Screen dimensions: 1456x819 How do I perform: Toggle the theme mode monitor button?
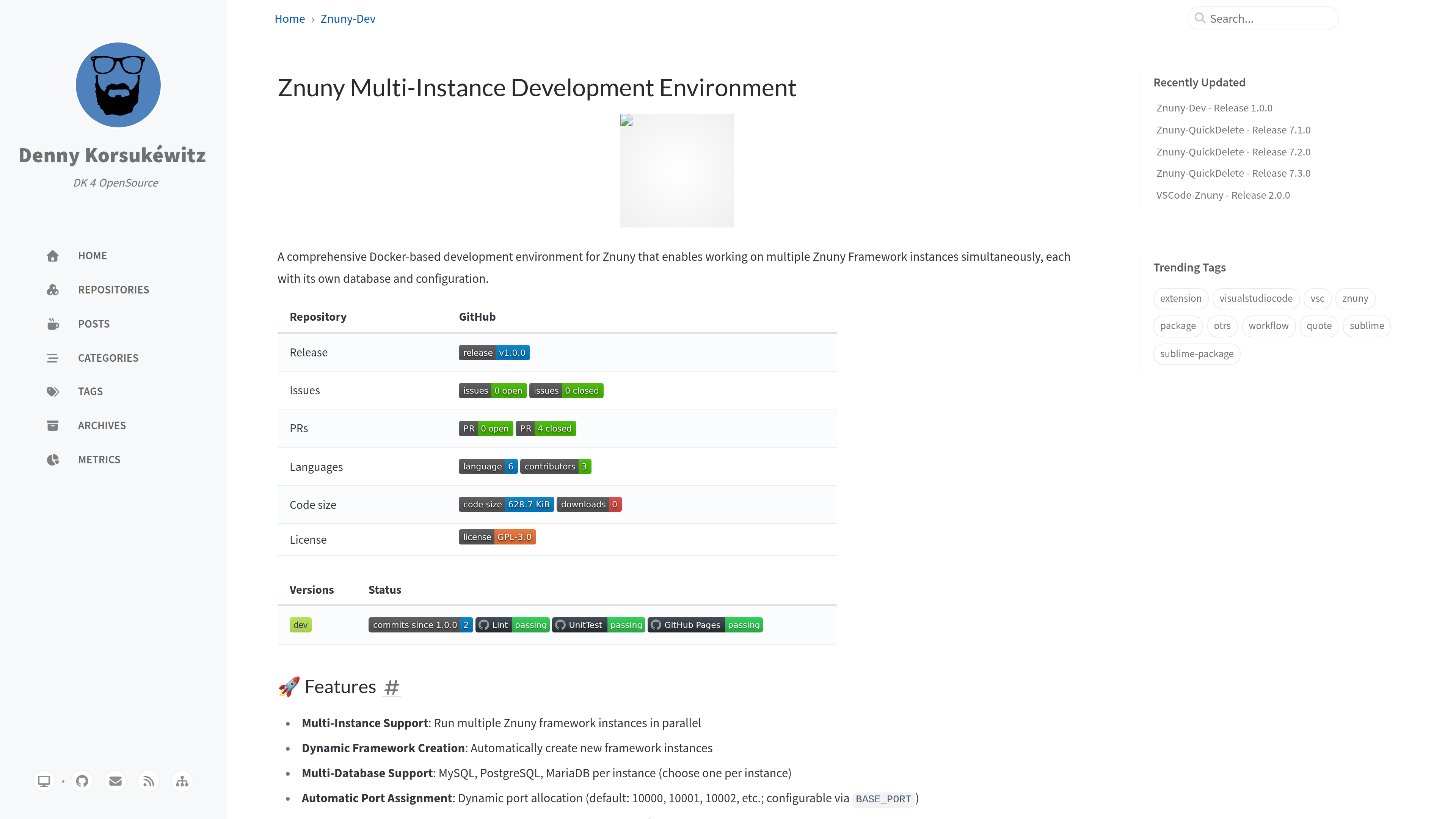44,781
